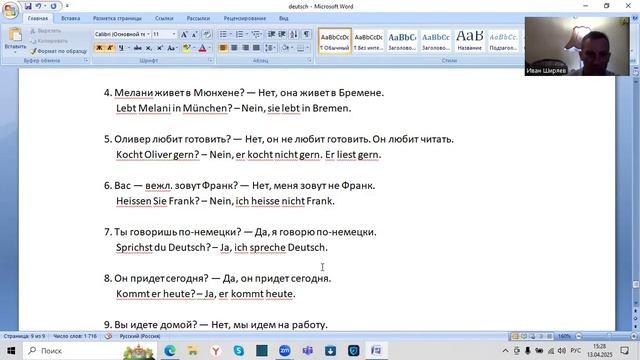Toggle underline Ч formatting
This screenshot has width=640, height=360.
pos(121,48)
